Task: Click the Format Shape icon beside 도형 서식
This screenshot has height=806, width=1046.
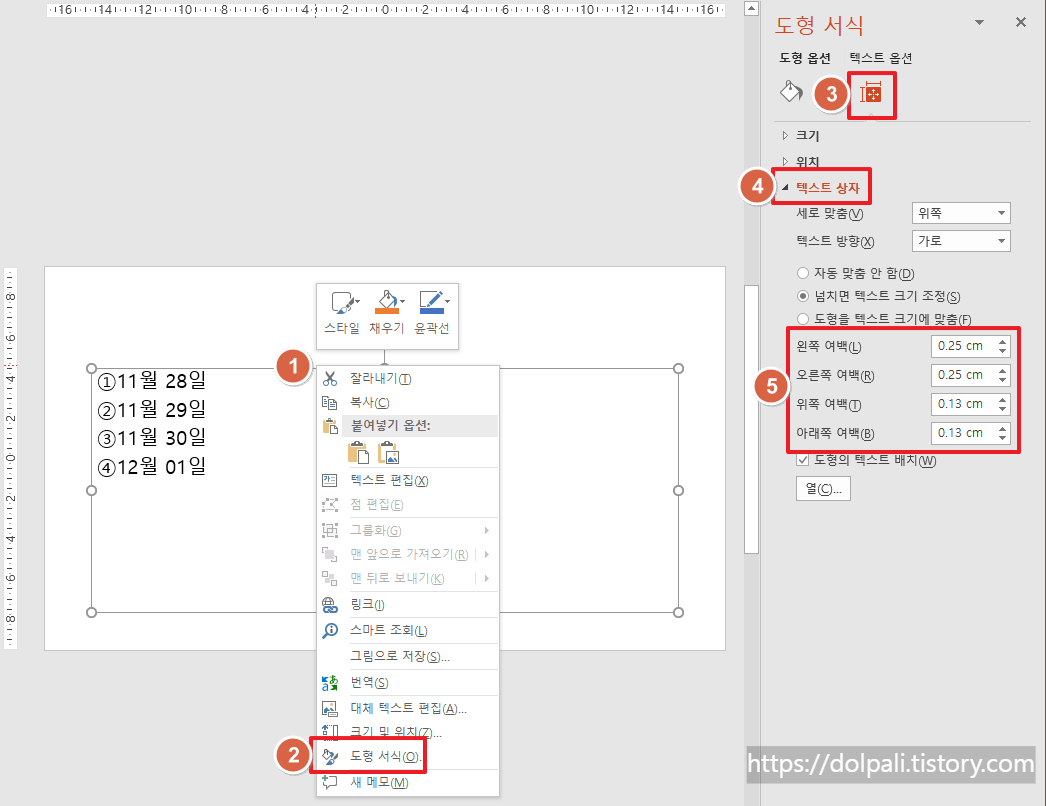Action: [x=330, y=757]
